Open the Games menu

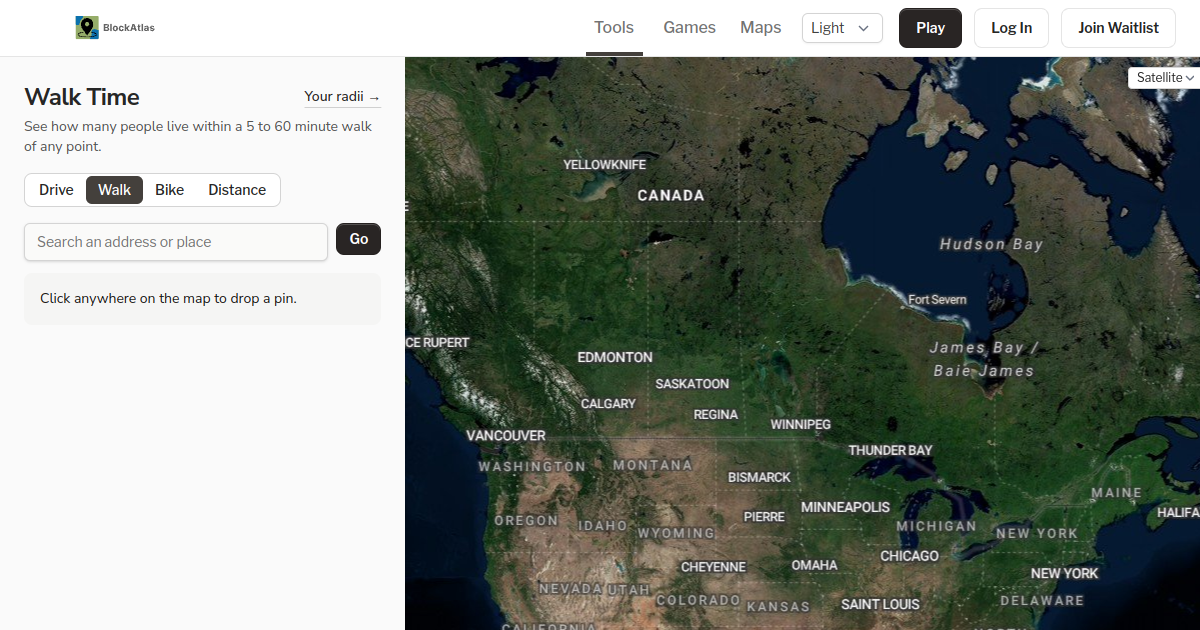pos(689,28)
